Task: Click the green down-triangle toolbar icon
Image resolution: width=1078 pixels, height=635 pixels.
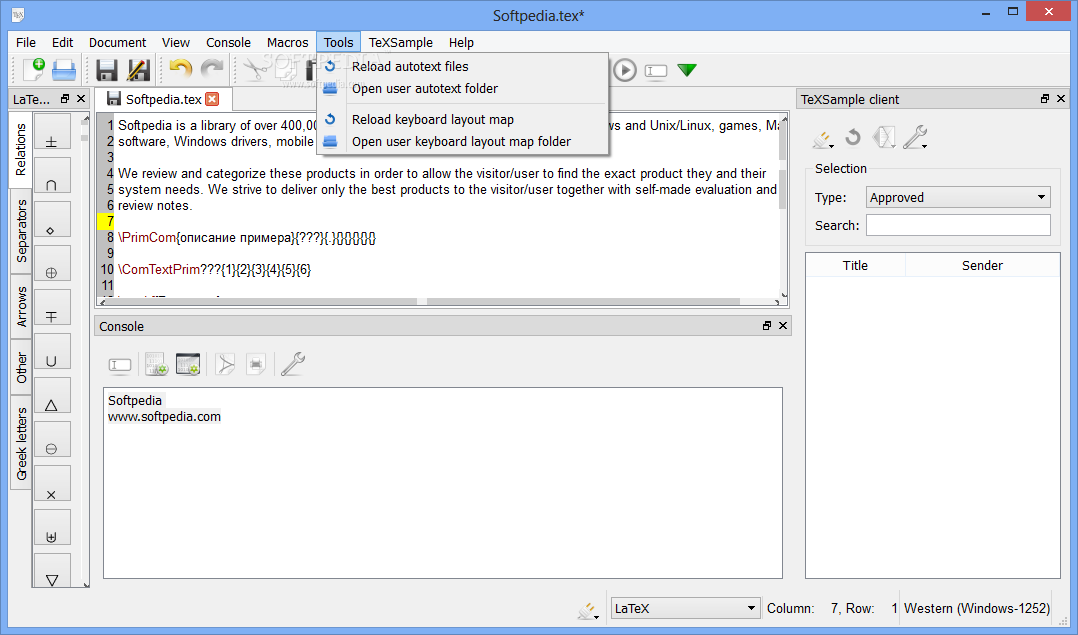Action: point(687,70)
